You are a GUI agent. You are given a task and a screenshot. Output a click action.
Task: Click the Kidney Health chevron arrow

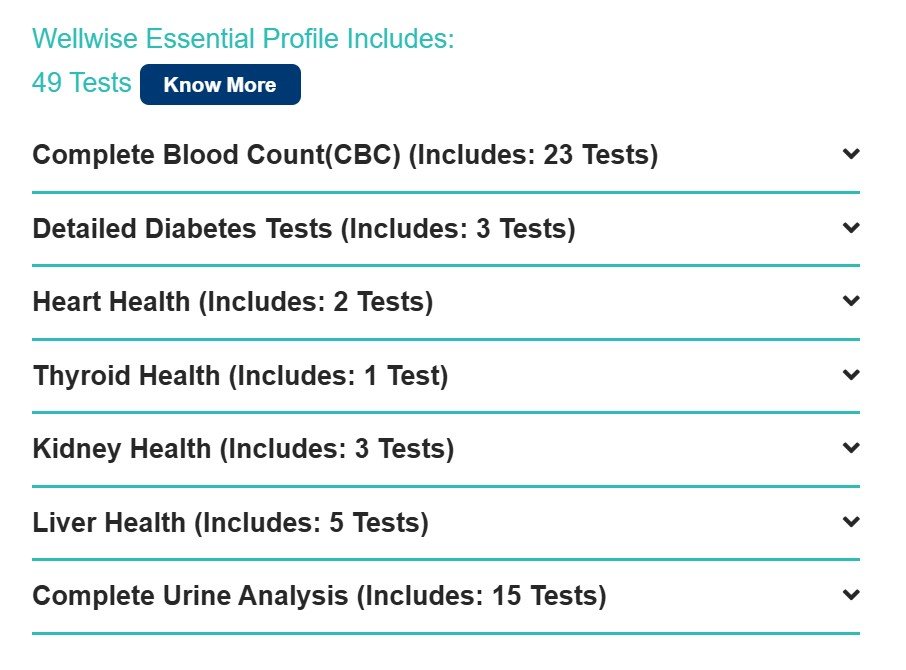851,448
